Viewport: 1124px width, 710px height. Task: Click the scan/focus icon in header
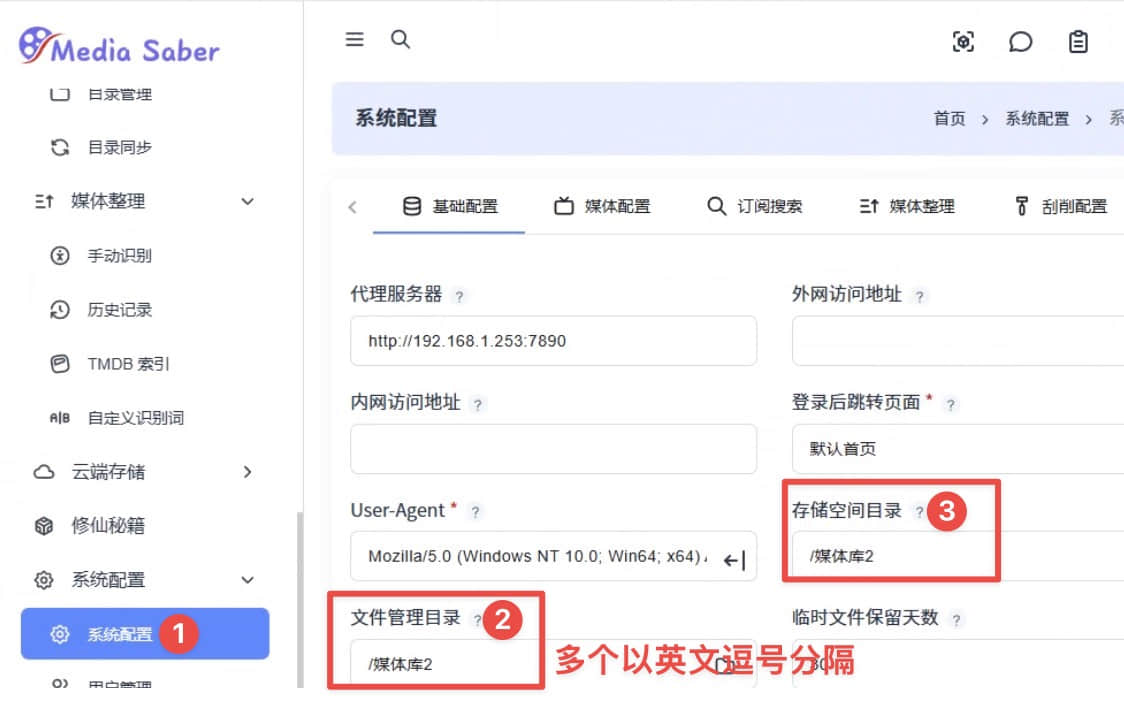click(963, 42)
